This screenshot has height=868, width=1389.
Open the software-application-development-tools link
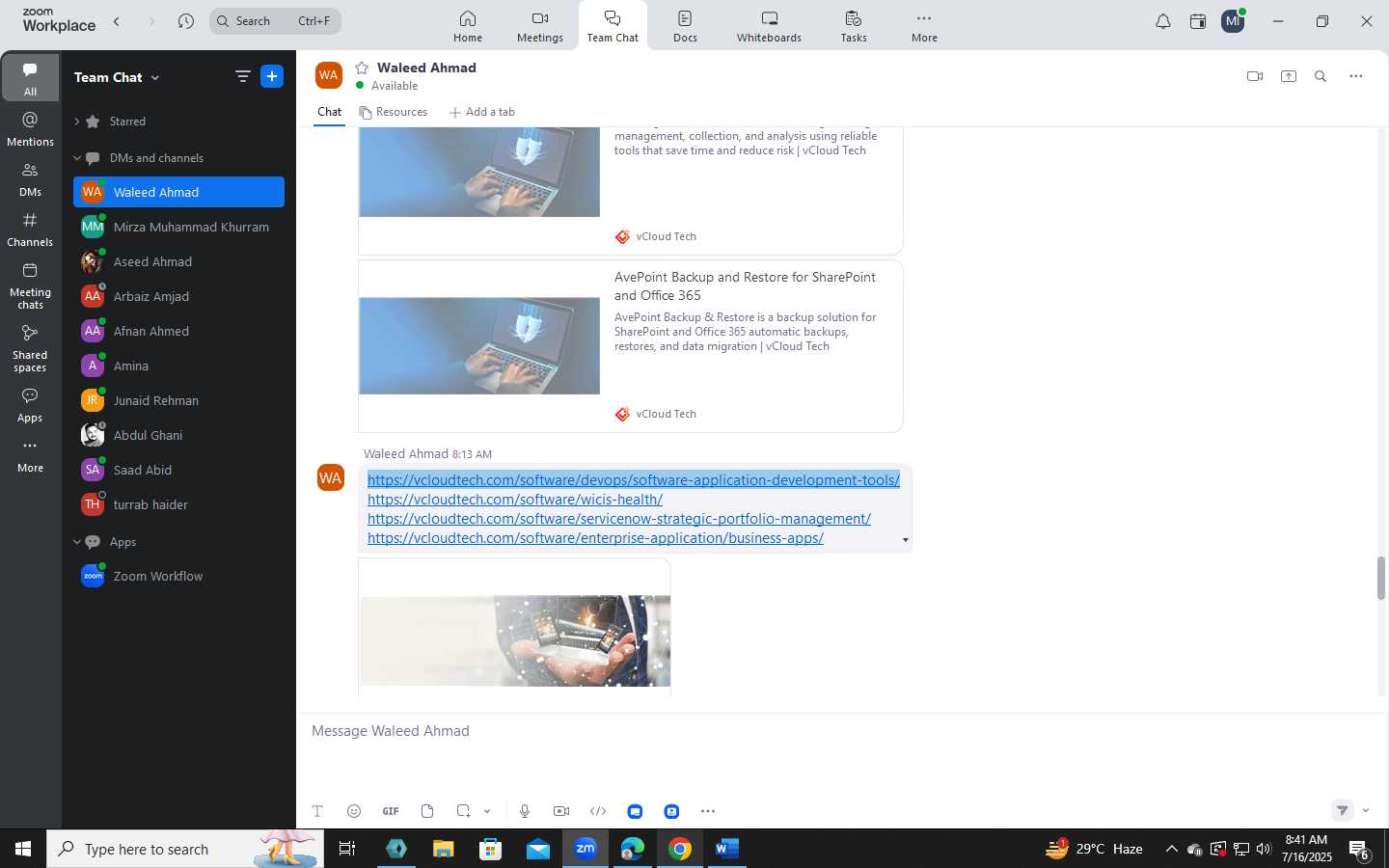click(x=634, y=480)
